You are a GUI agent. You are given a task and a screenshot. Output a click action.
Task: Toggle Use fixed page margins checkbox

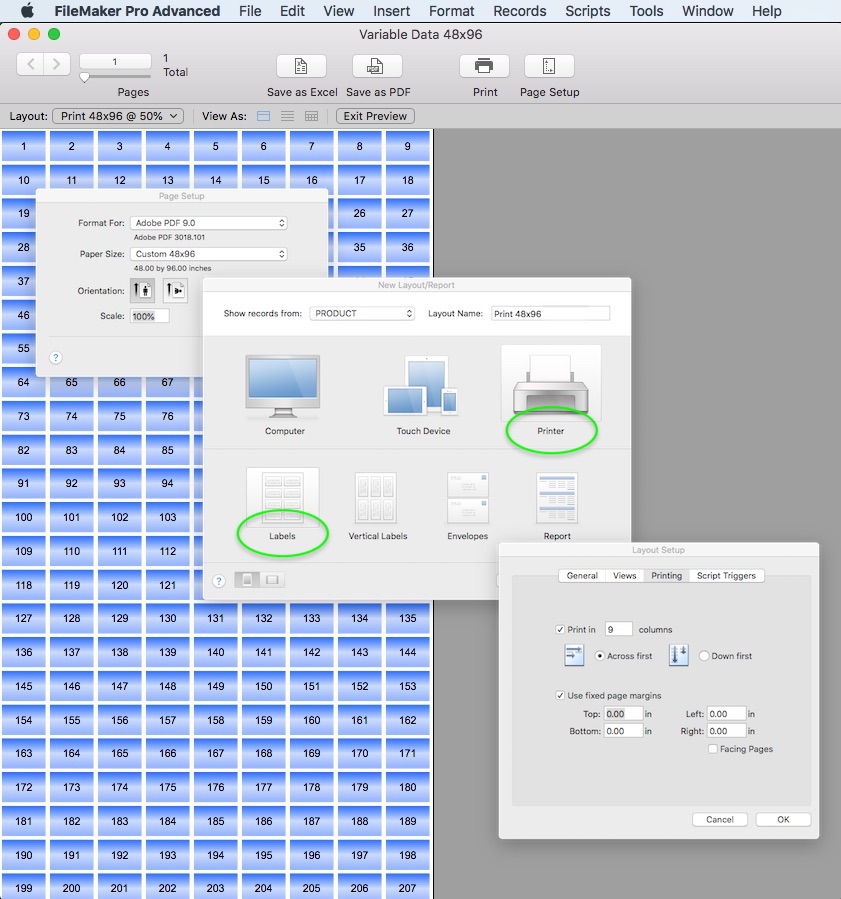560,695
